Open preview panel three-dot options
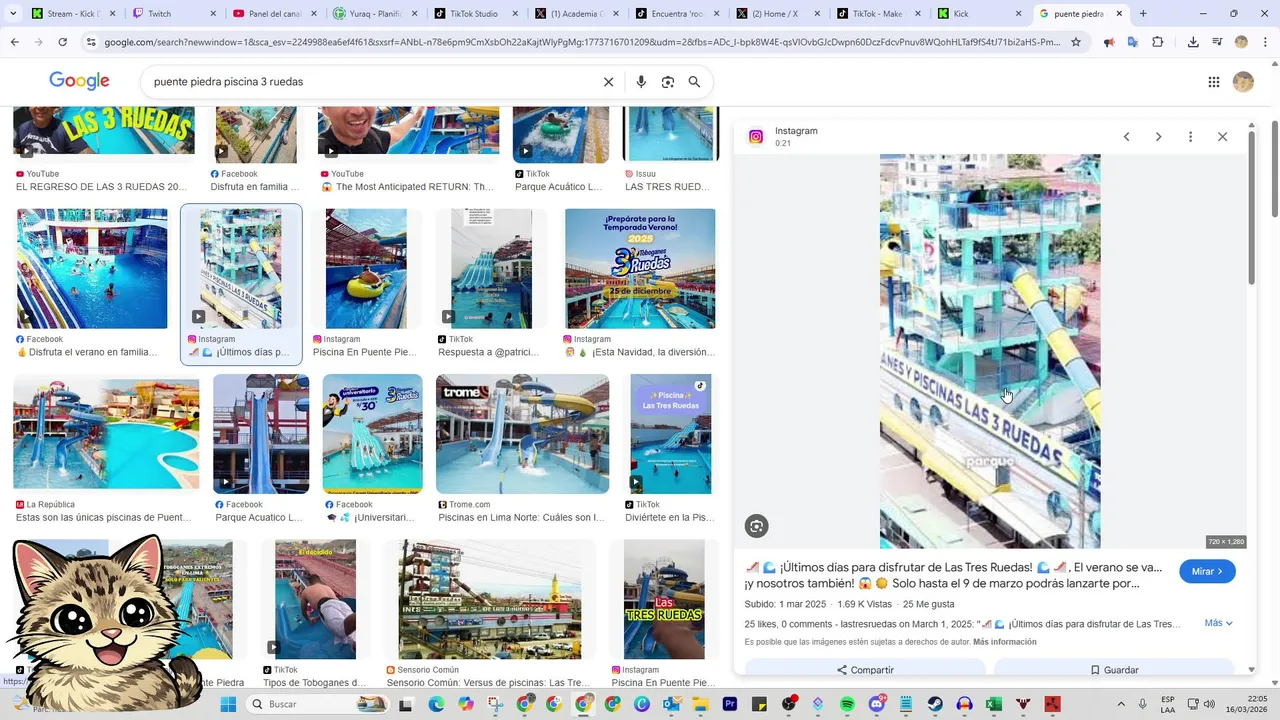 (1190, 137)
